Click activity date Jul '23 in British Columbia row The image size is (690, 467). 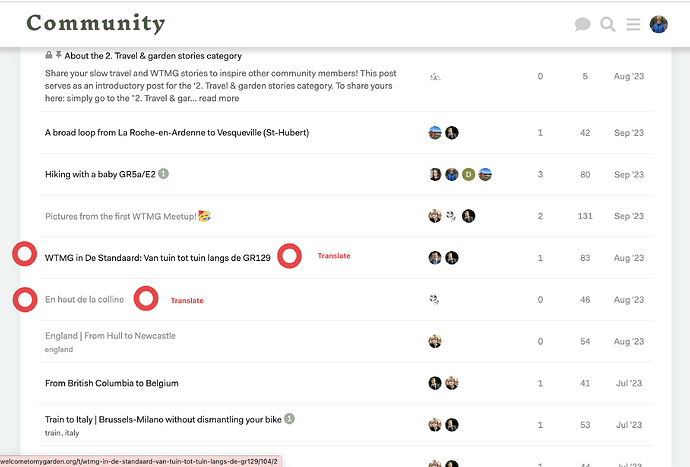coord(629,383)
